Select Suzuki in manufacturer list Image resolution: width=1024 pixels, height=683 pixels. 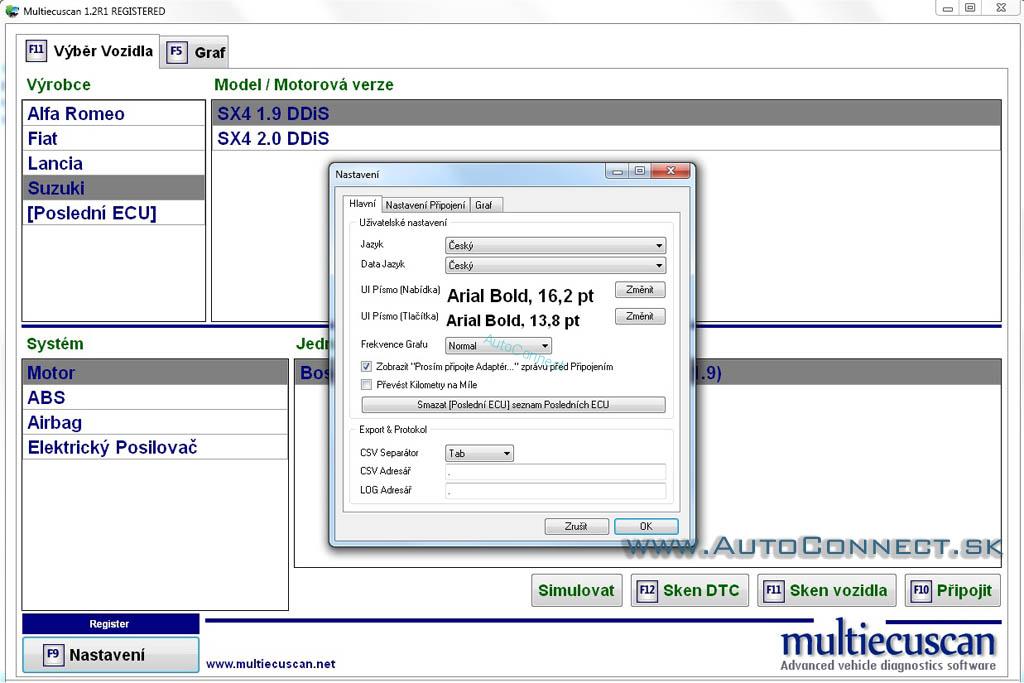114,188
